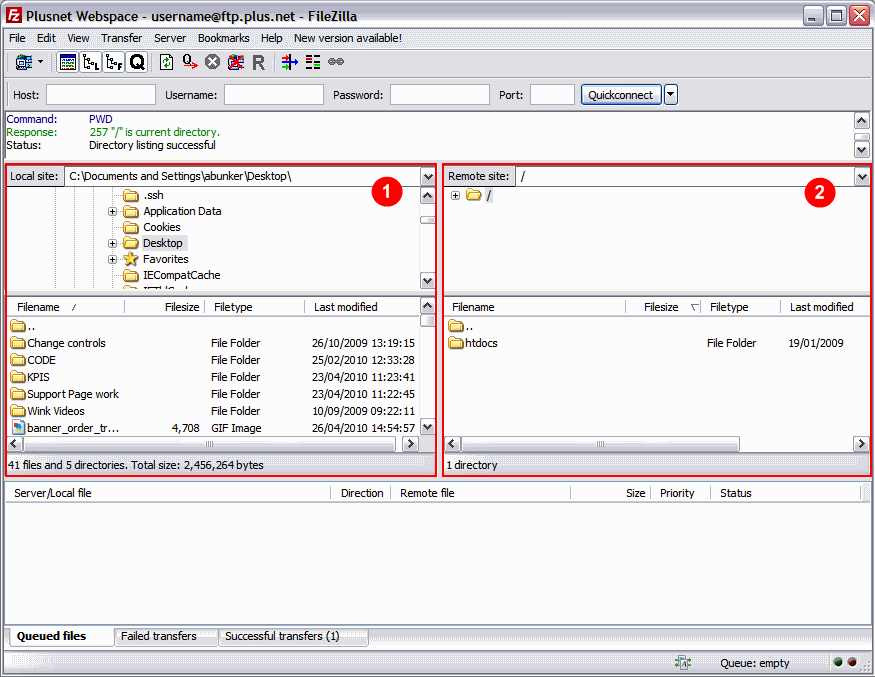Click the remote parent directory '..' icon
The height and width of the screenshot is (677, 875).
[456, 325]
